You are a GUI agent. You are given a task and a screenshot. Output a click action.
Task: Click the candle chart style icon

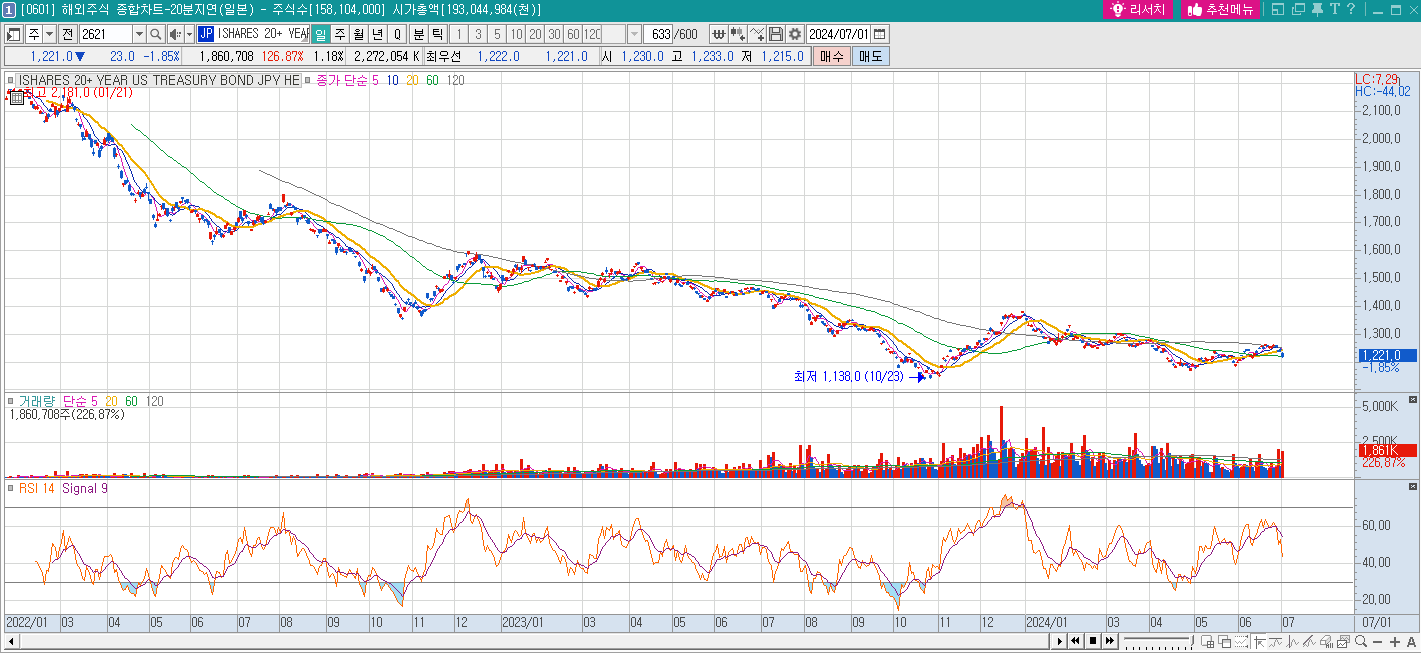[x=738, y=34]
